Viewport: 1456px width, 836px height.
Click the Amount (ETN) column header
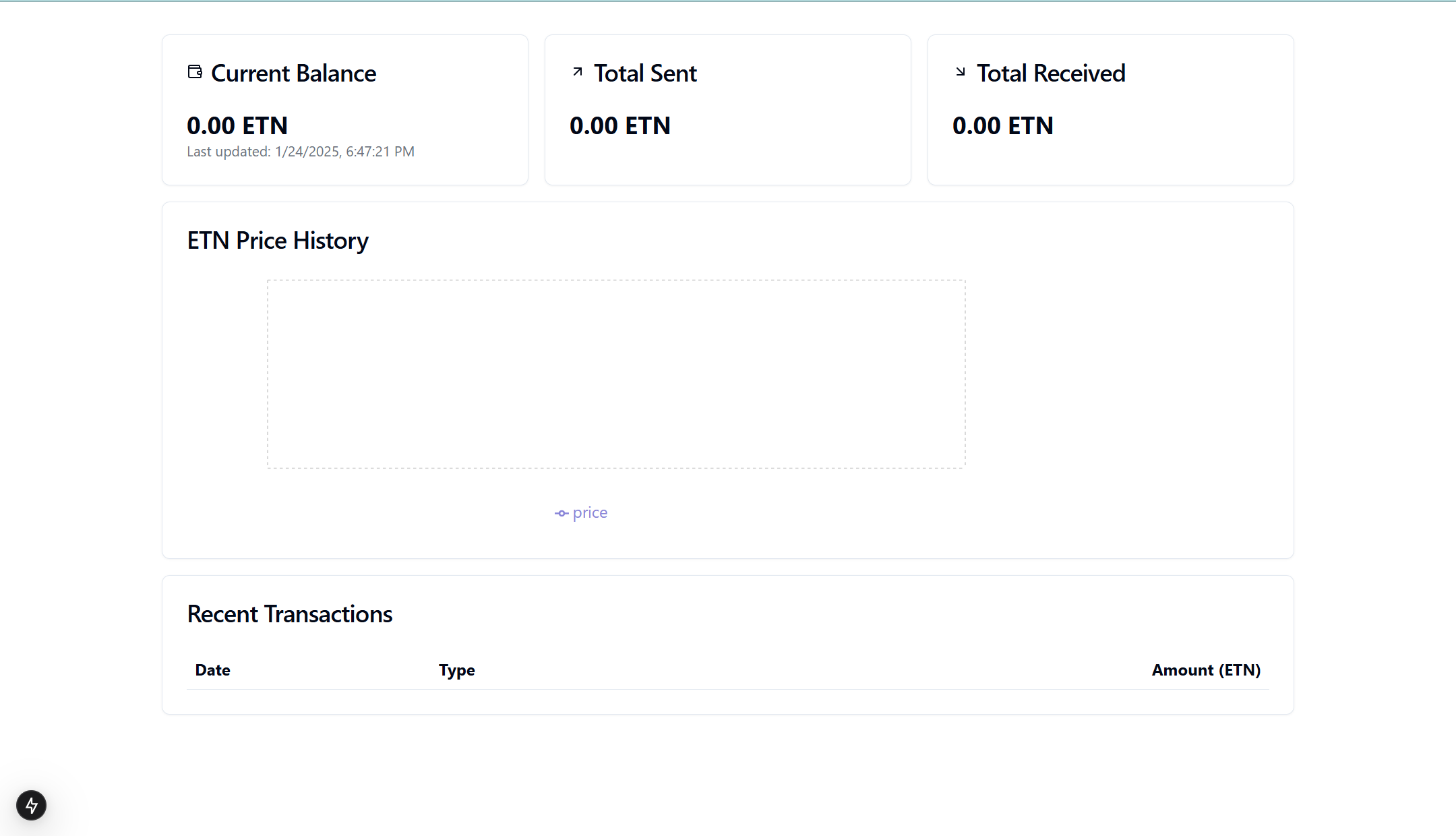point(1205,670)
